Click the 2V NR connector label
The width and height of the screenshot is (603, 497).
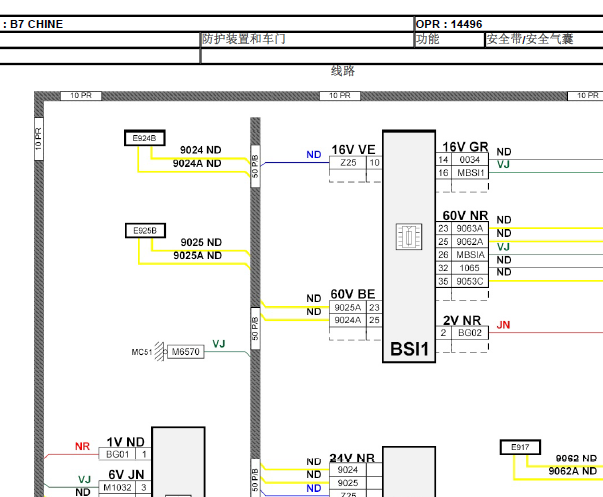click(x=462, y=320)
